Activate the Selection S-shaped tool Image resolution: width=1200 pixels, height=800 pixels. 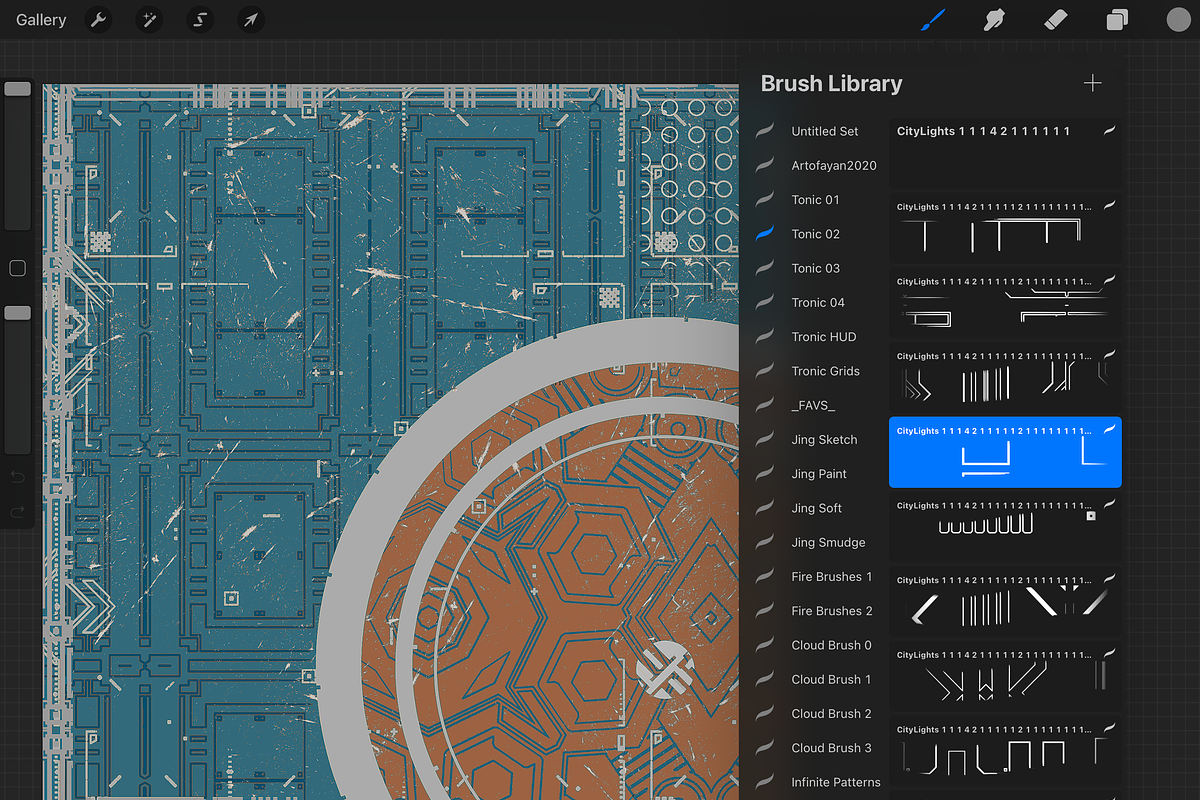[200, 20]
